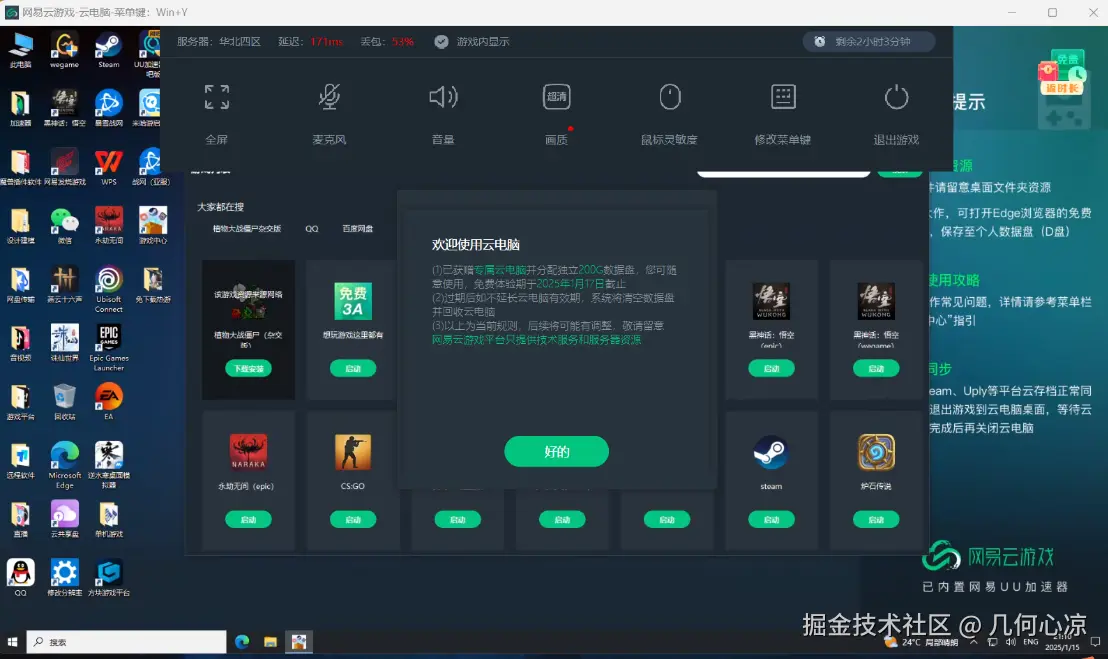Click the 退出游戏 power icon
The width and height of the screenshot is (1108, 659).
coord(896,97)
